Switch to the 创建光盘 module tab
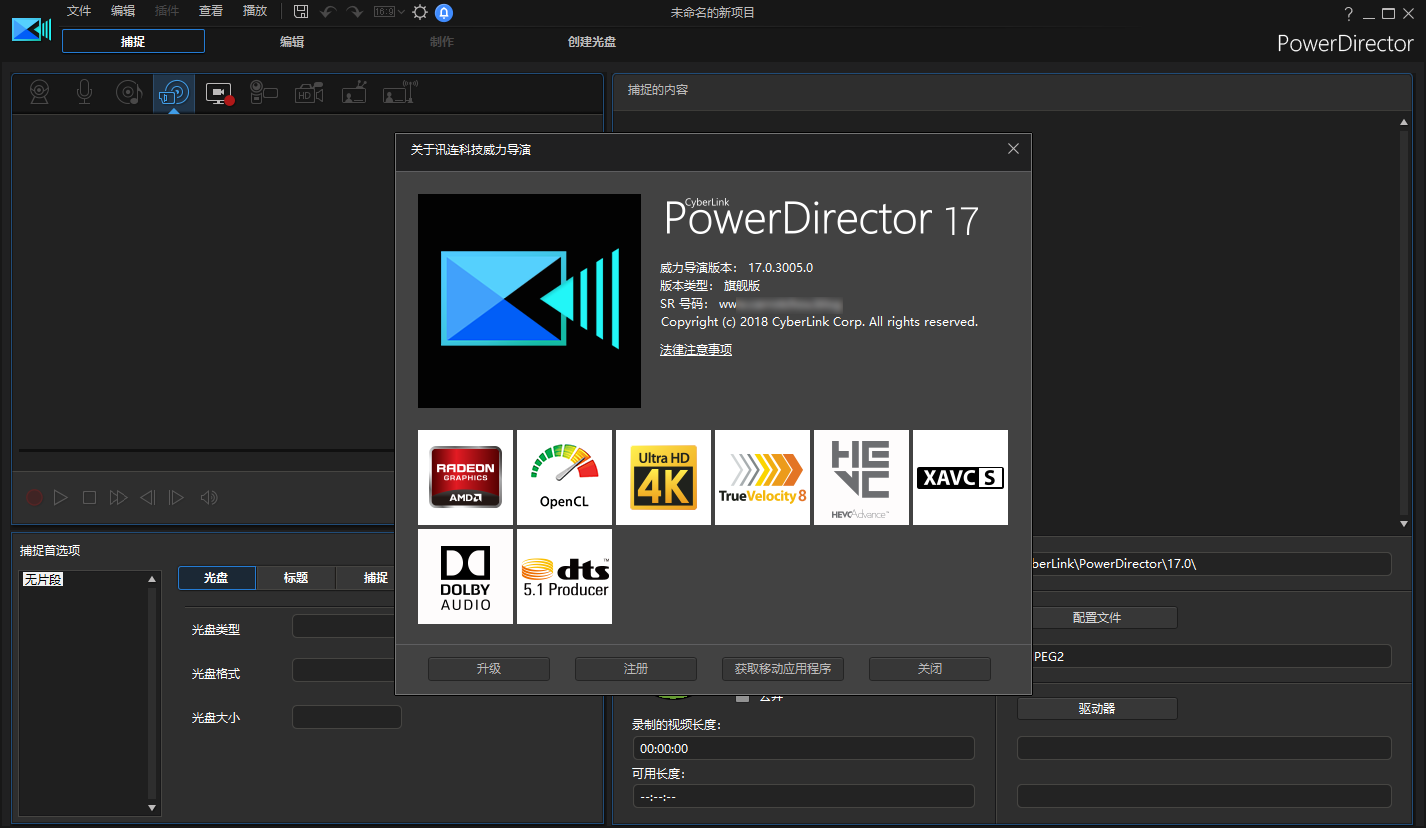Image resolution: width=1426 pixels, height=828 pixels. click(591, 42)
